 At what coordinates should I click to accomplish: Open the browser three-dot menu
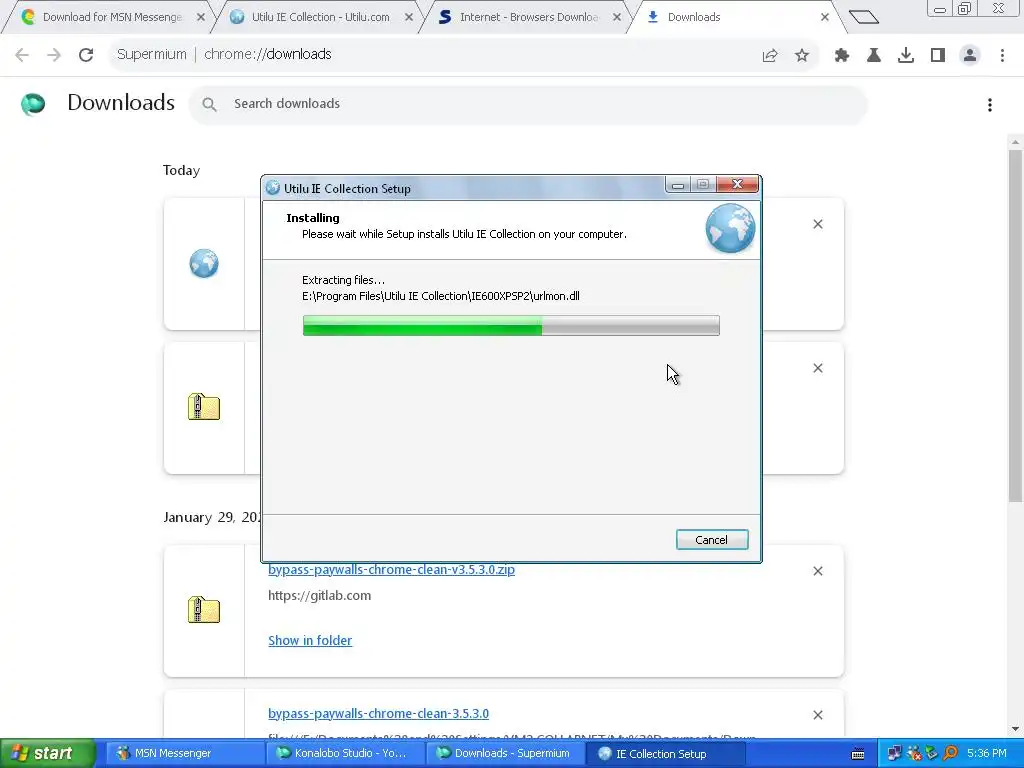point(1002,56)
